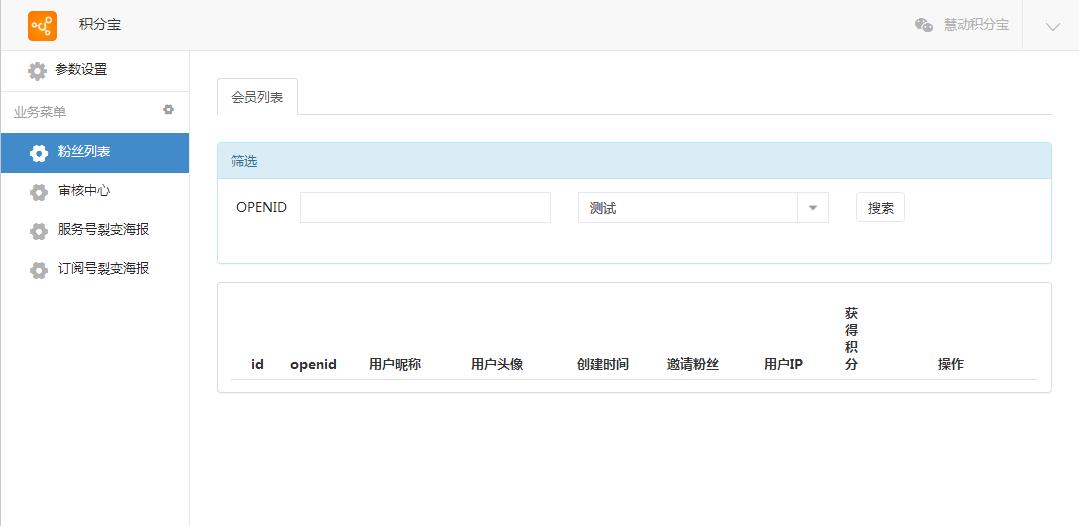Click the 积分宝 title text
This screenshot has height=526, width=1079.
pyautogui.click(x=100, y=25)
